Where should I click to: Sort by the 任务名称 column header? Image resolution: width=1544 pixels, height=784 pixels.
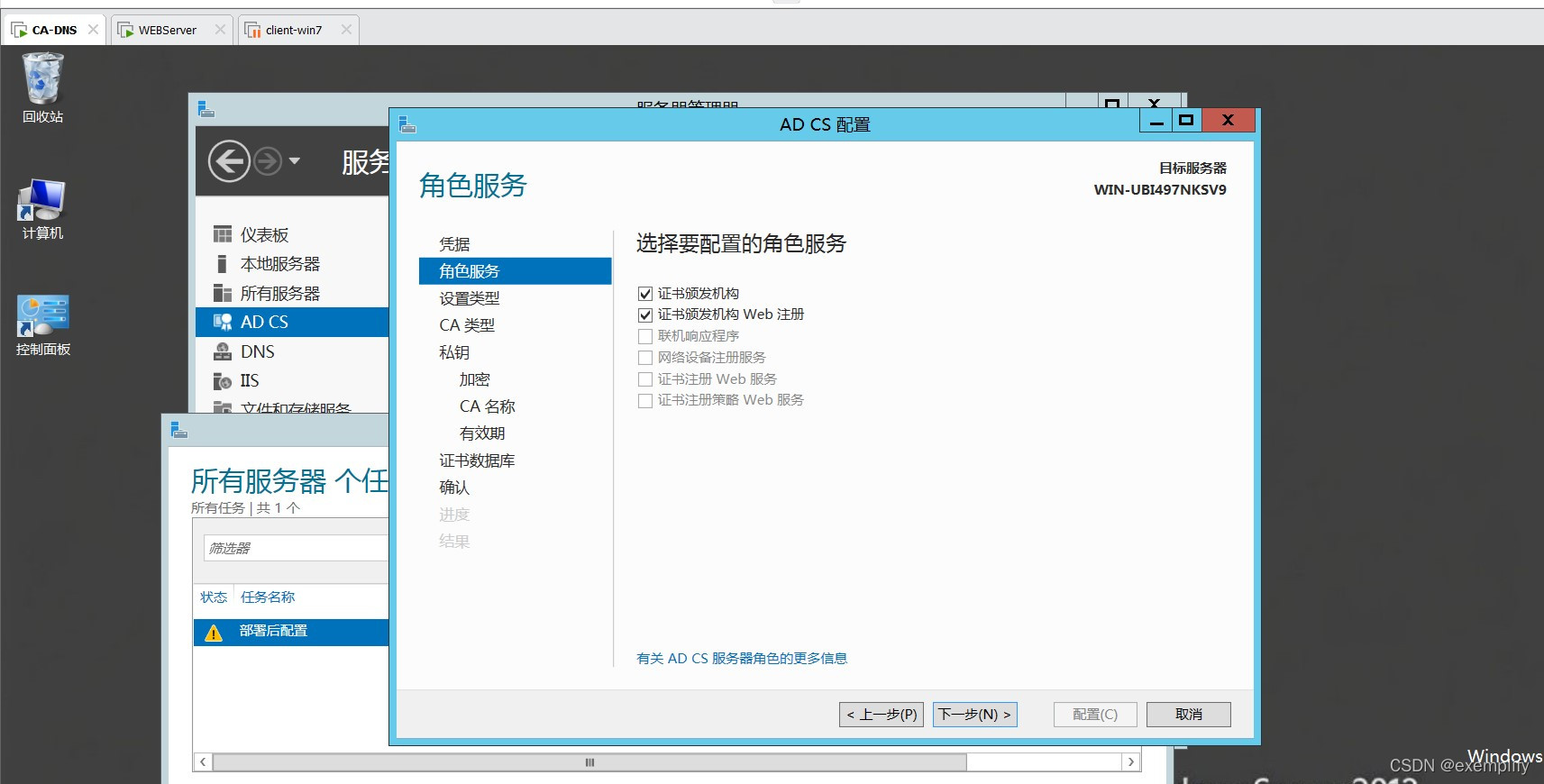coord(268,597)
